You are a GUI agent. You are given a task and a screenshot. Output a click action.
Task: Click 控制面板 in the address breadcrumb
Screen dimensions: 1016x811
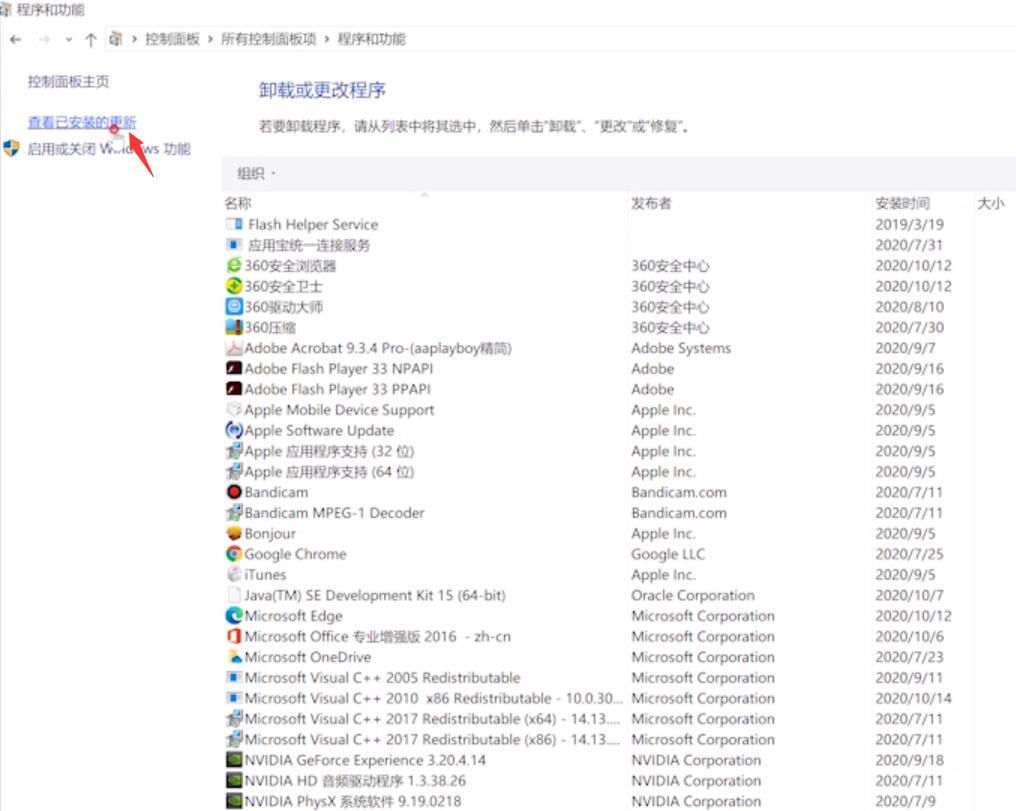point(172,40)
